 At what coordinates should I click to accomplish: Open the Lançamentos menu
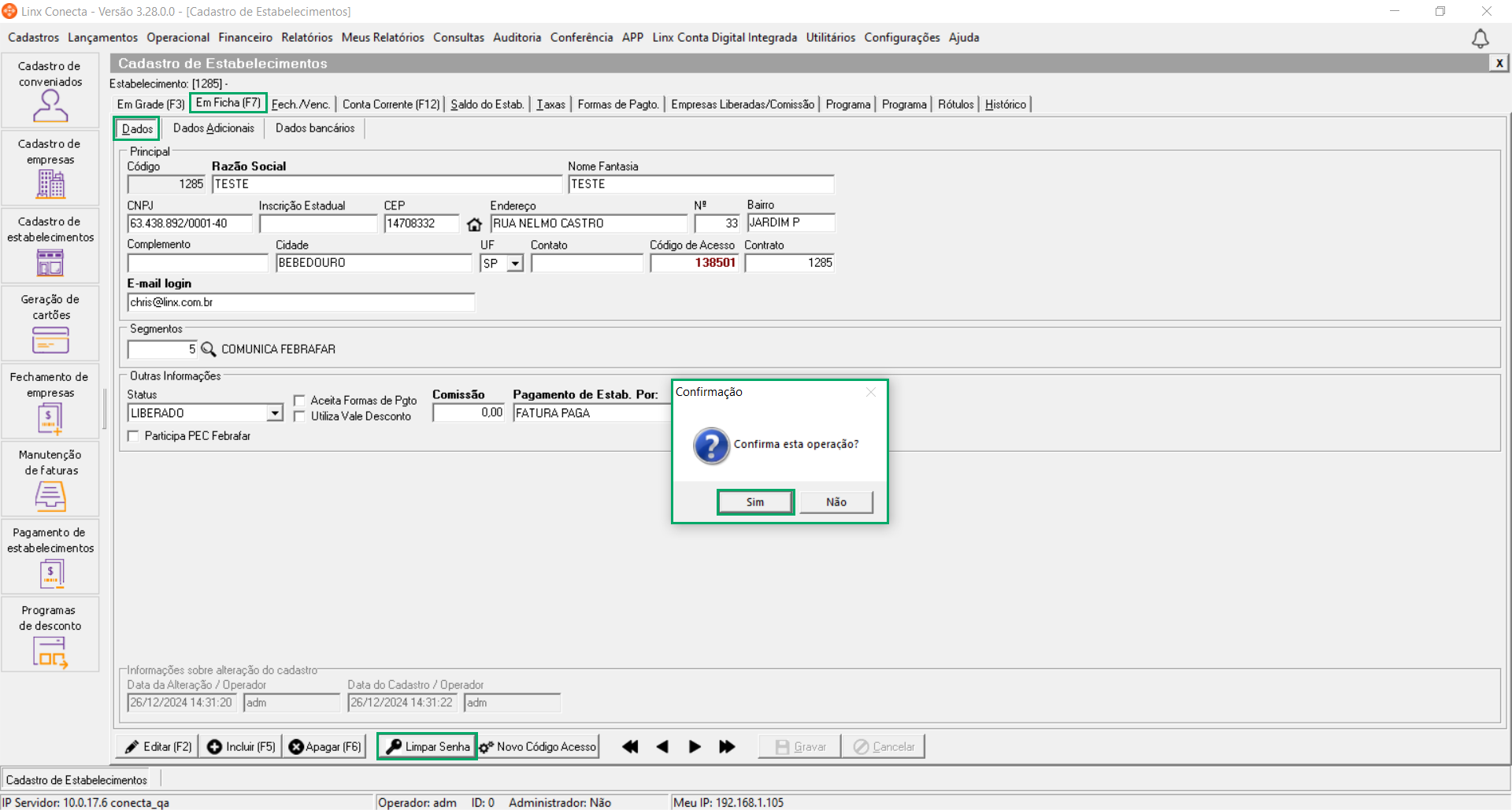coord(102,37)
